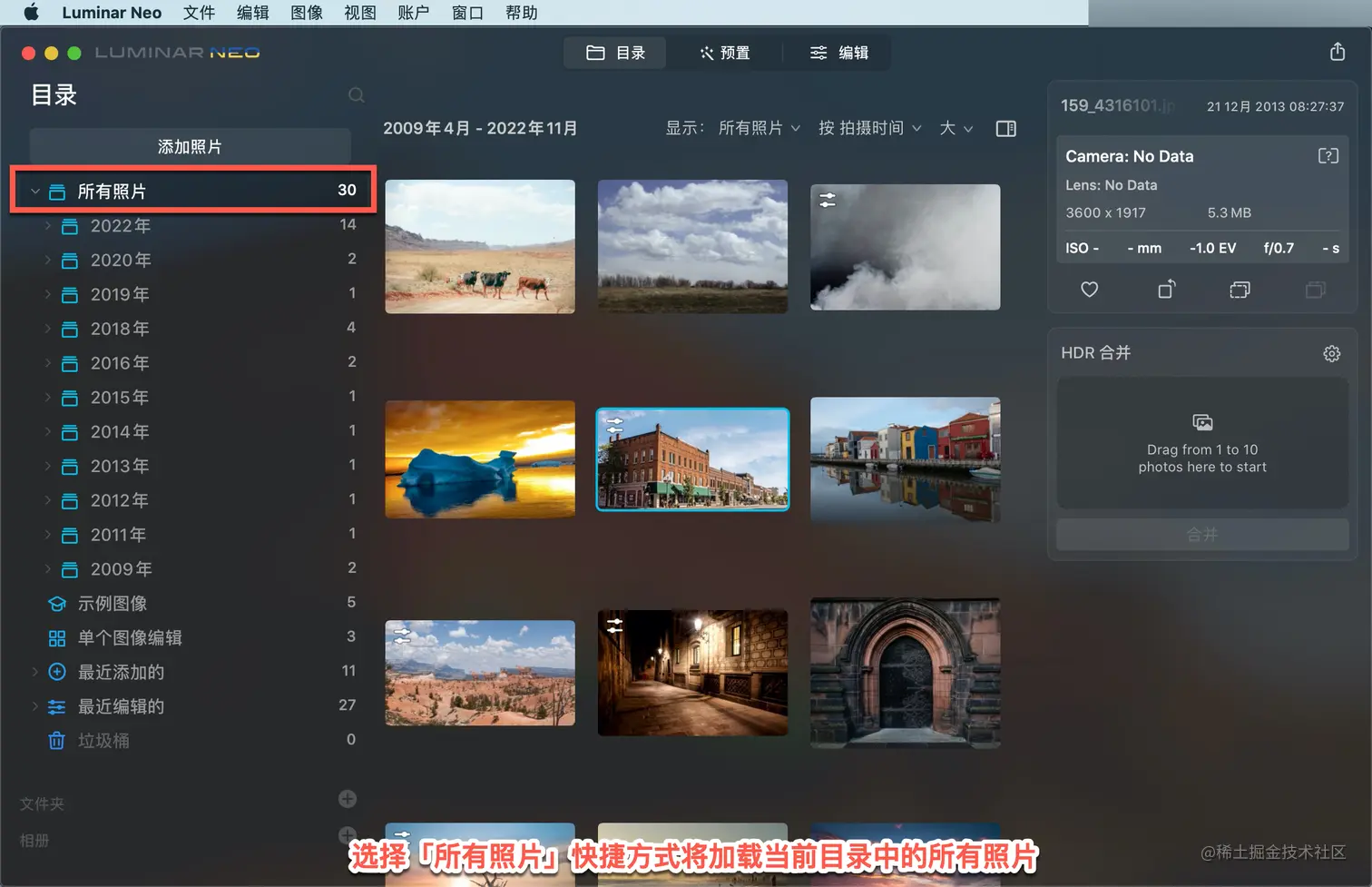
Task: Add a new folder with 文件夹 plus icon
Action: point(348,799)
